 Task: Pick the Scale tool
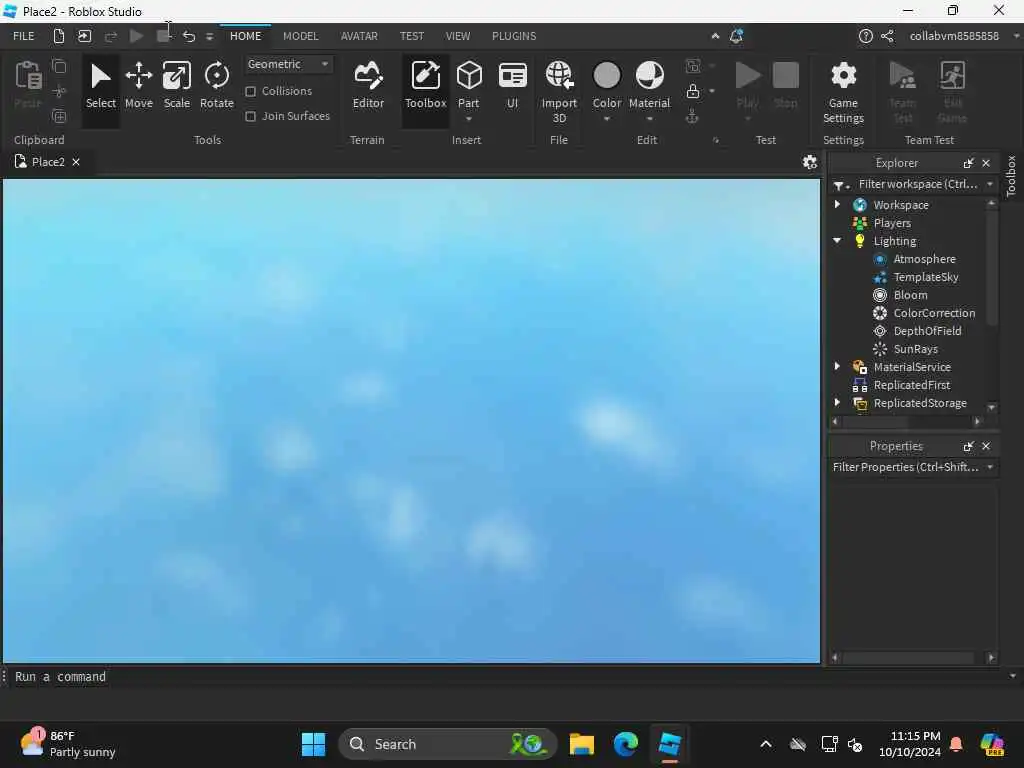click(x=176, y=86)
